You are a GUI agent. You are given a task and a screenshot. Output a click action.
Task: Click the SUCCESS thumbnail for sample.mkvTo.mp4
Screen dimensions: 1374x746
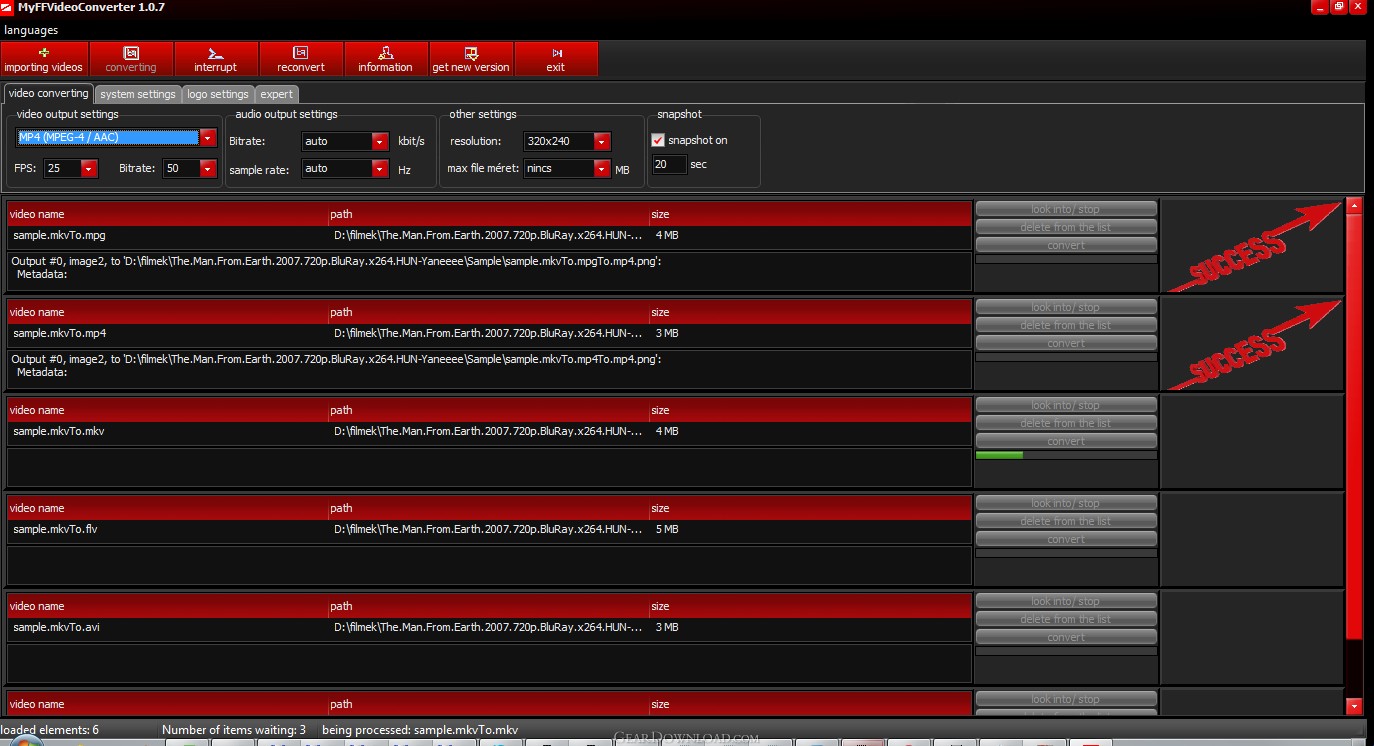click(1252, 343)
